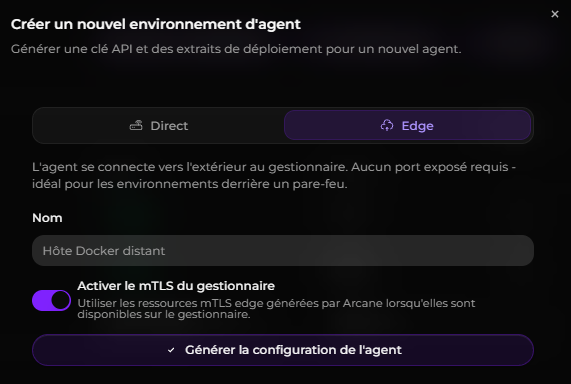Click the 'Générer une clé API' subtitle text
This screenshot has height=384, width=571.
236,49
